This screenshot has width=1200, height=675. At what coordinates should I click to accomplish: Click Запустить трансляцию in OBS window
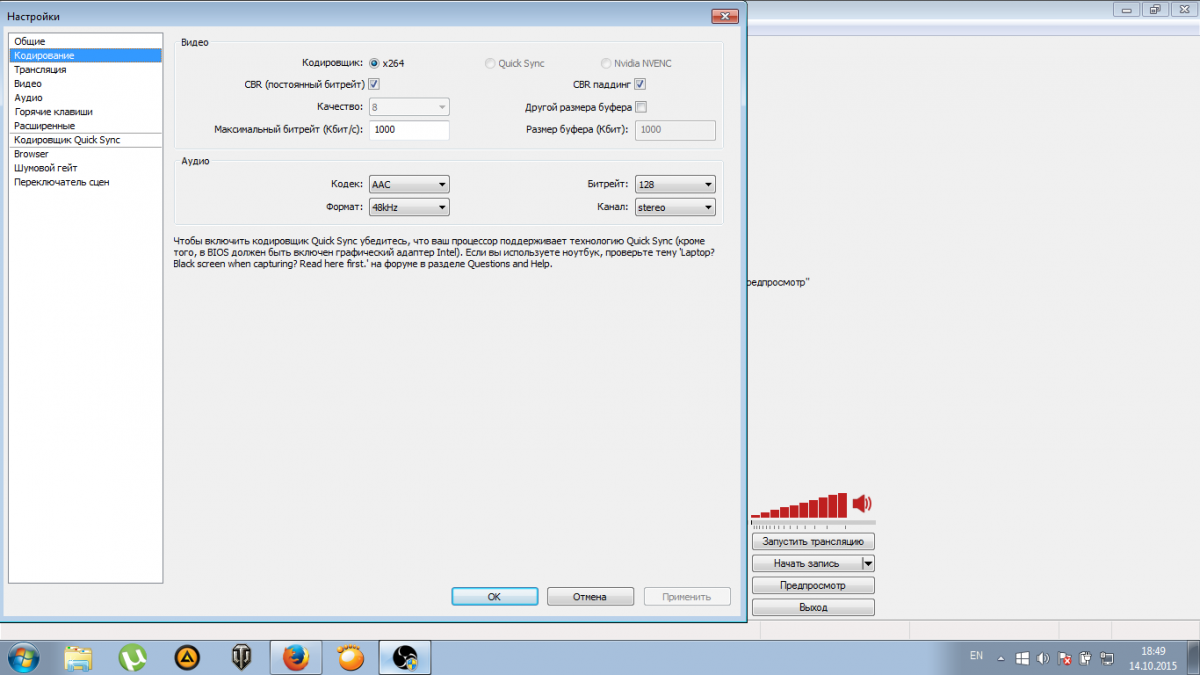pos(813,541)
